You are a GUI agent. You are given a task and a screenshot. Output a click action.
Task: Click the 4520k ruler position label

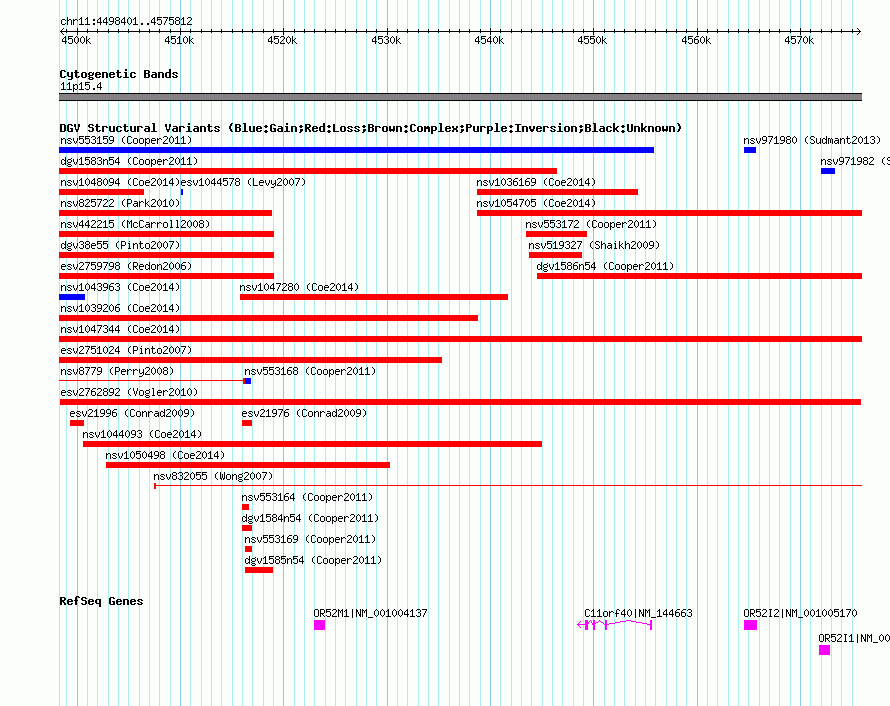click(282, 40)
